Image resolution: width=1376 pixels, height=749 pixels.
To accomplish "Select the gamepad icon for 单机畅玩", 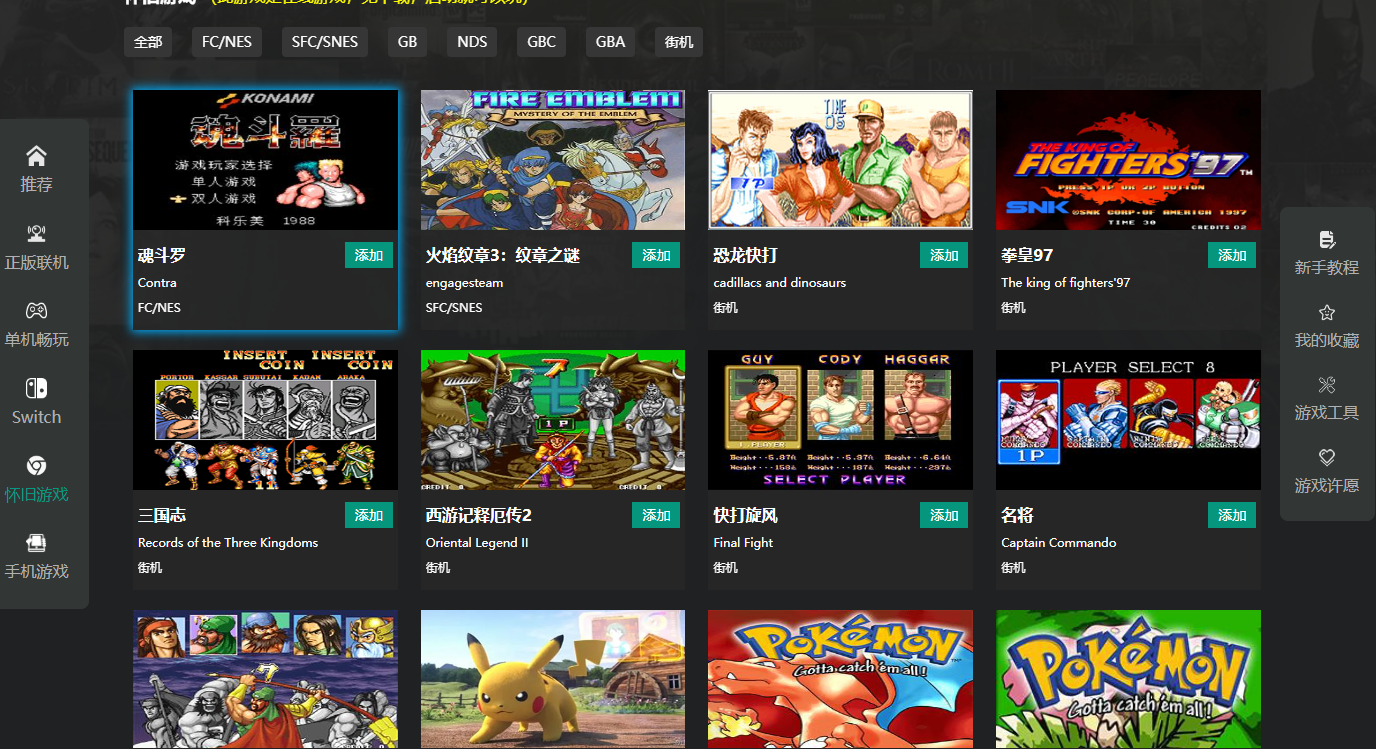I will pyautogui.click(x=36, y=311).
